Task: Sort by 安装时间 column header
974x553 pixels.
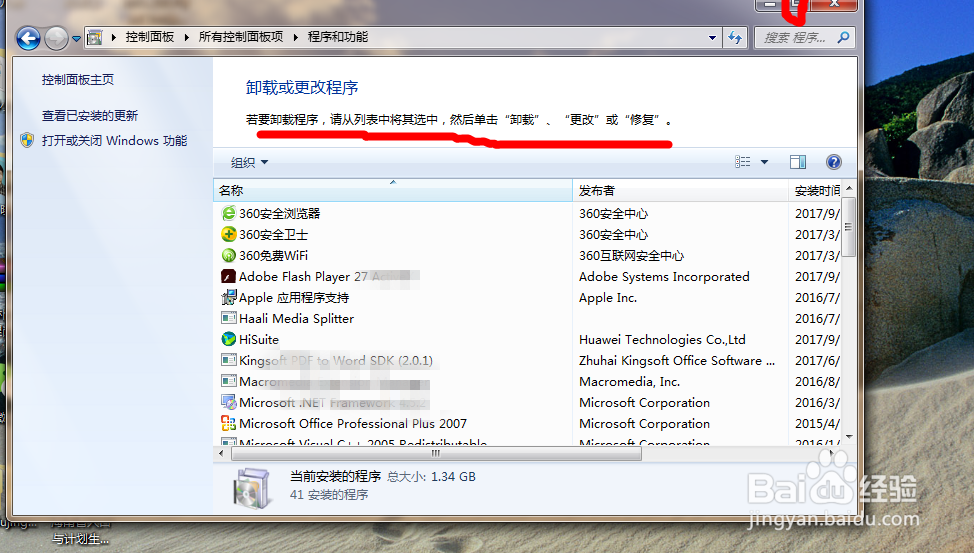Action: click(x=816, y=190)
